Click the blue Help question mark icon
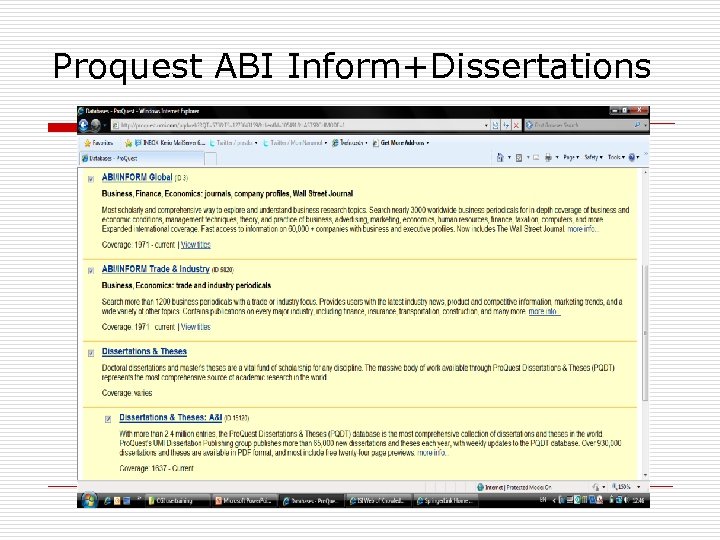The width and height of the screenshot is (720, 540). 632,157
